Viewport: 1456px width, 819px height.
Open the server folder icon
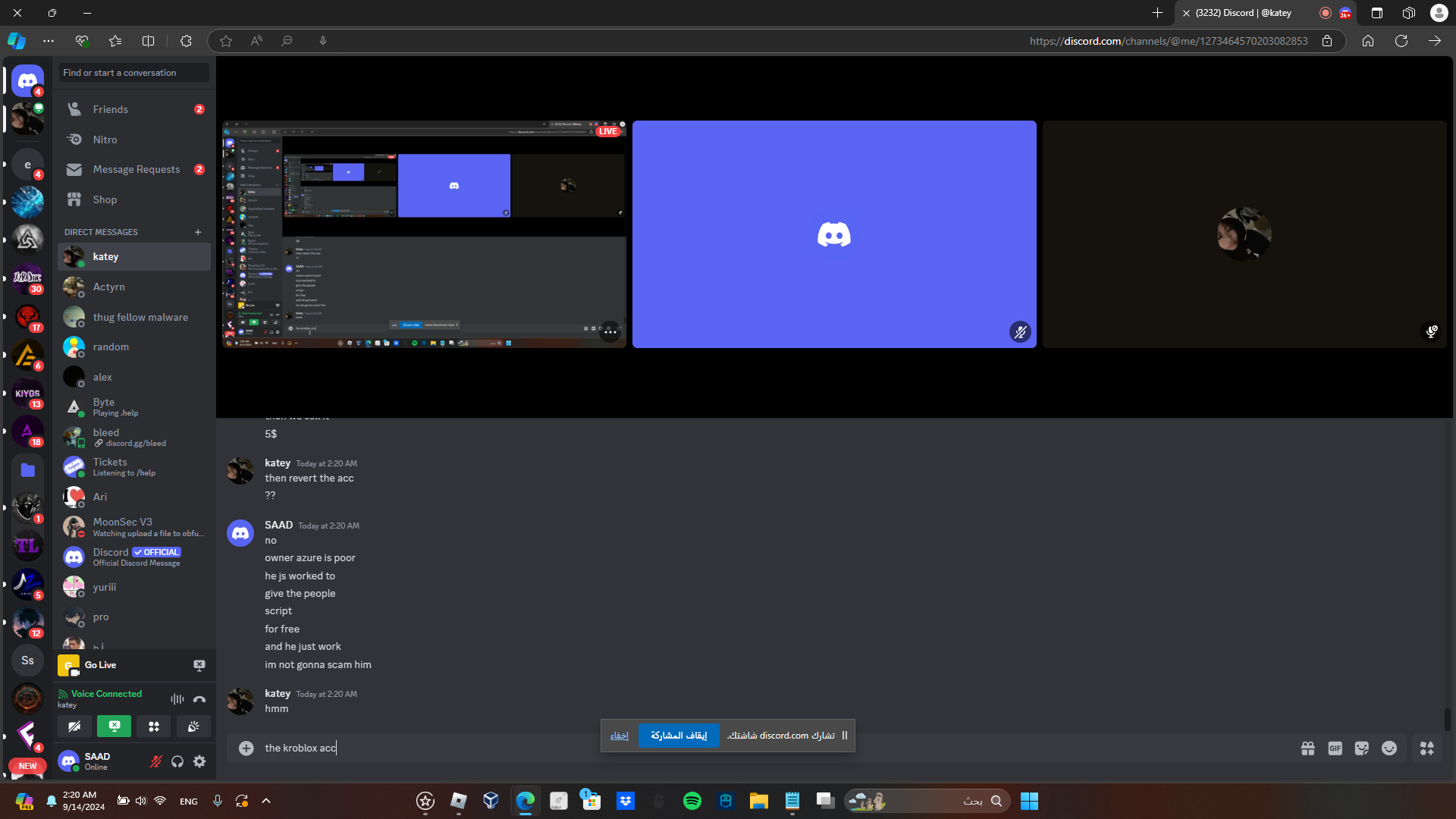tap(28, 469)
